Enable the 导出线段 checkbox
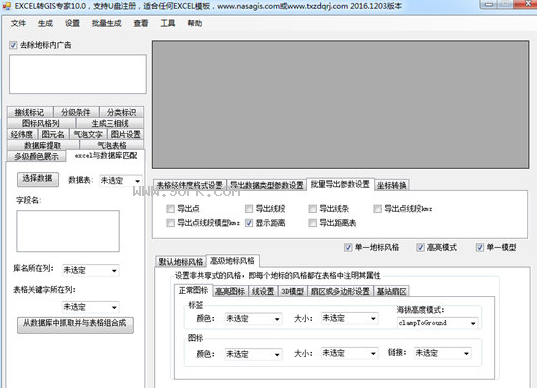 249,209
